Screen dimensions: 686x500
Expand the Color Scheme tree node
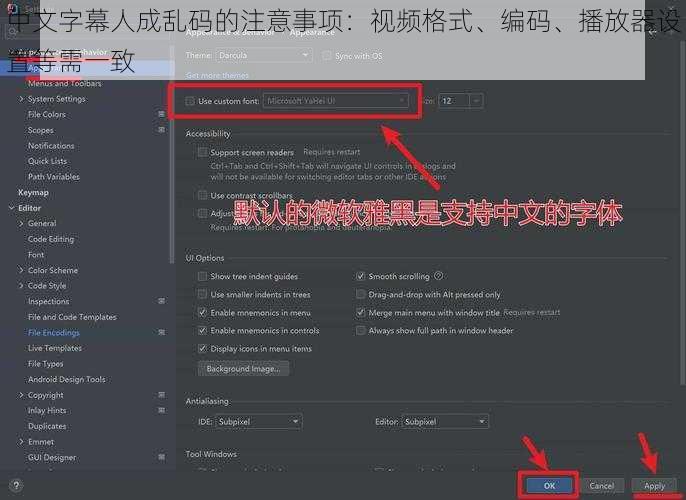(21, 270)
